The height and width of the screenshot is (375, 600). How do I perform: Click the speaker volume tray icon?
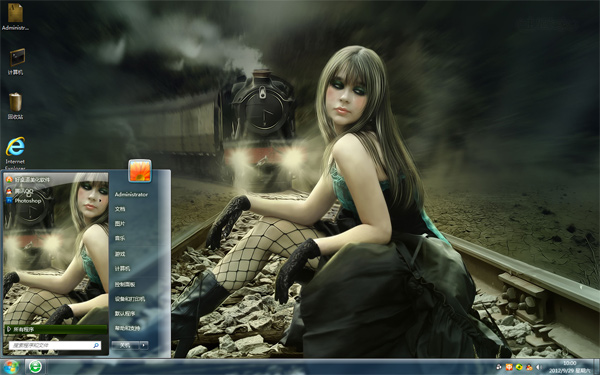(x=538, y=367)
